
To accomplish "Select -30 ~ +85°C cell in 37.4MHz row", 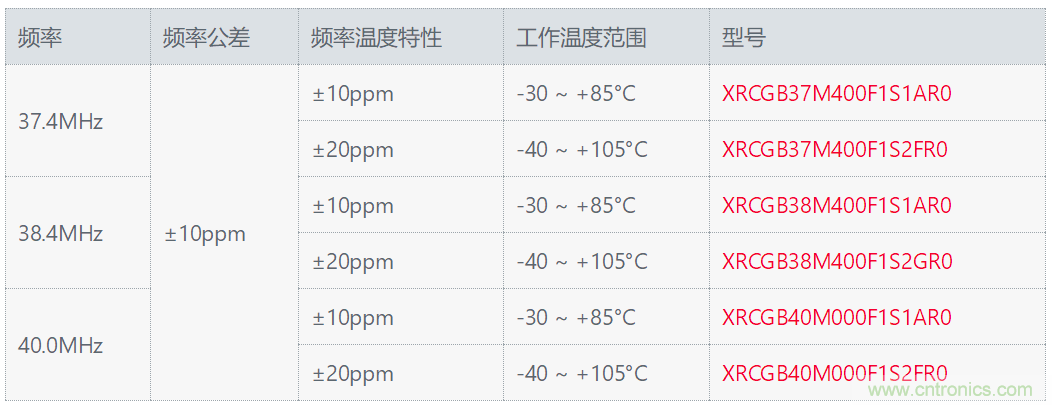I will 607,93.
